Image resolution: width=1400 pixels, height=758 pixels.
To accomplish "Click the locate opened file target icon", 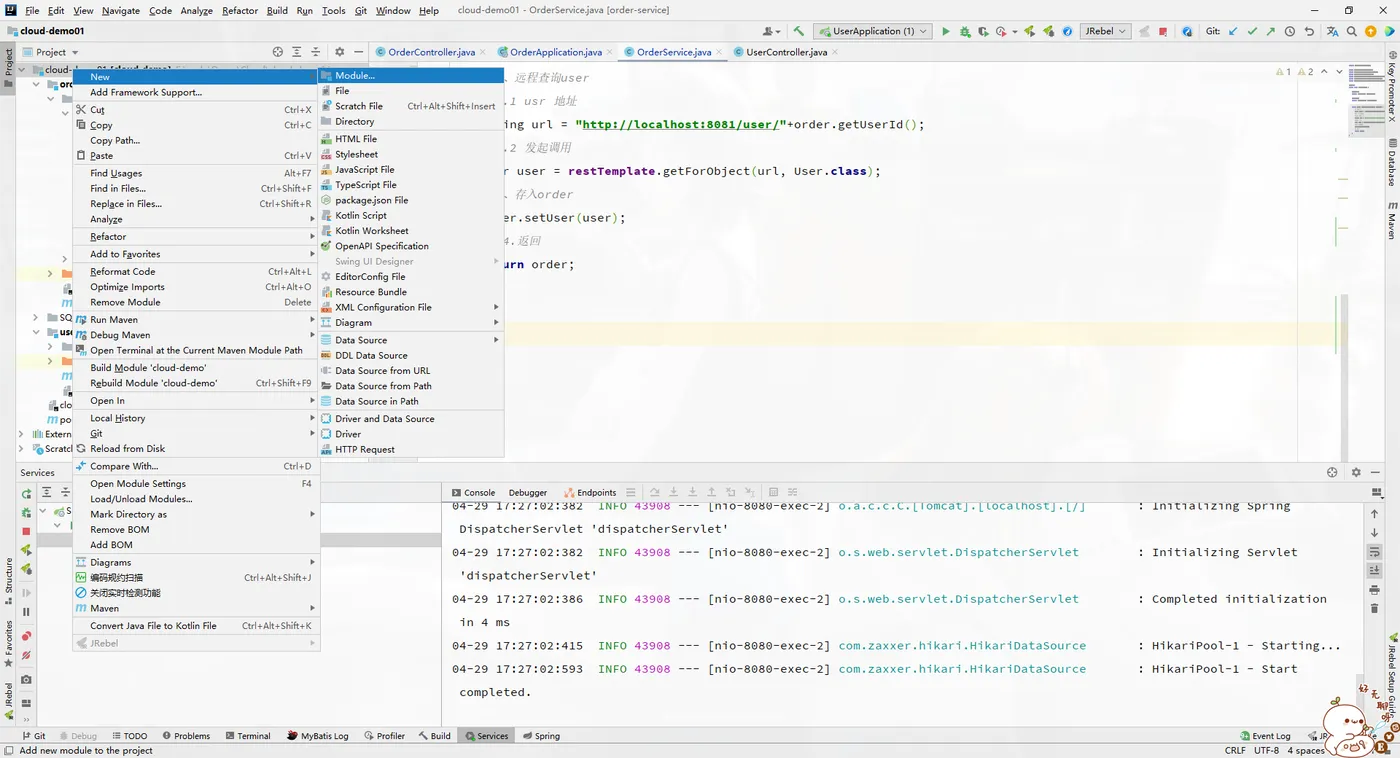I will (x=278, y=52).
